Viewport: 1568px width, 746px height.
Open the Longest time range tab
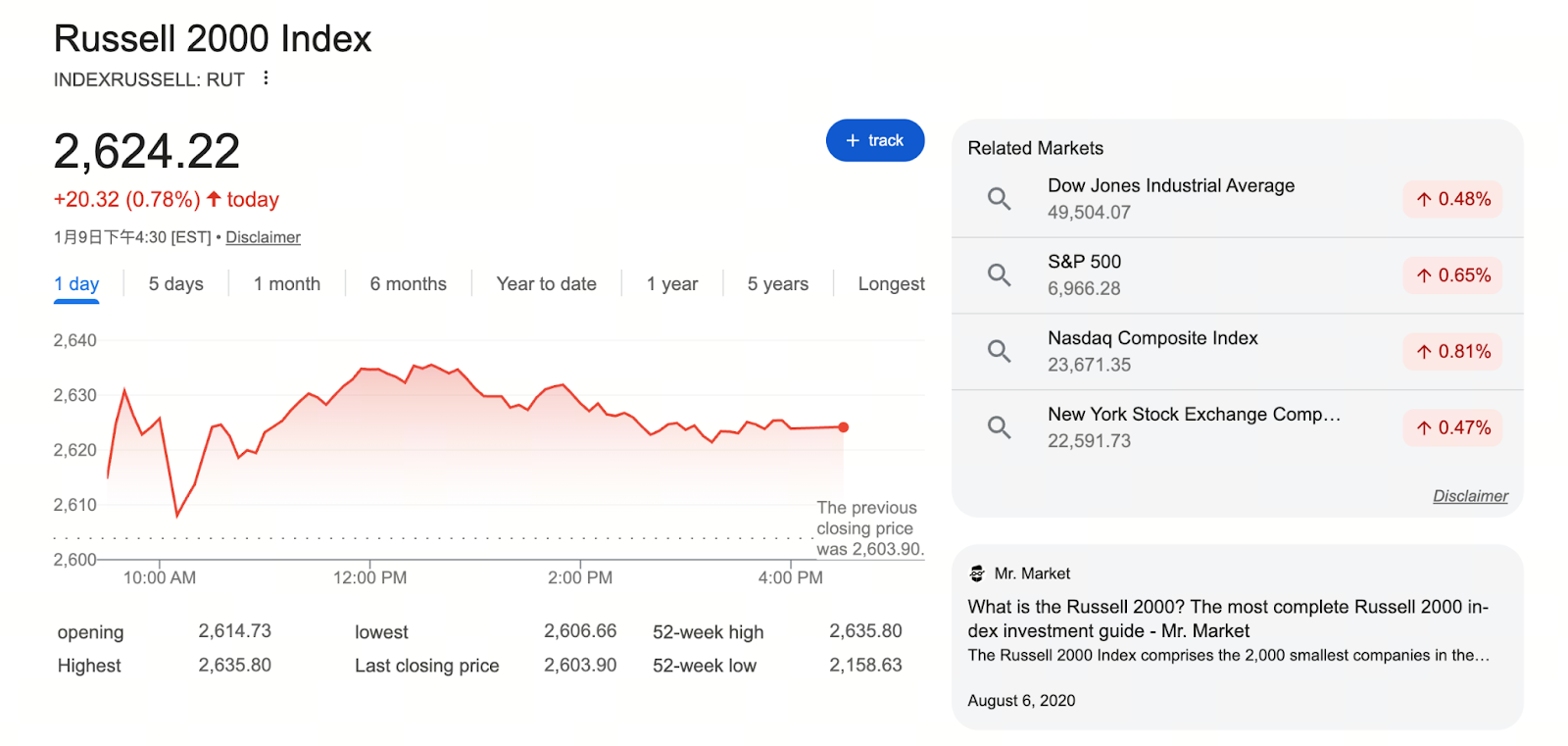coord(891,284)
